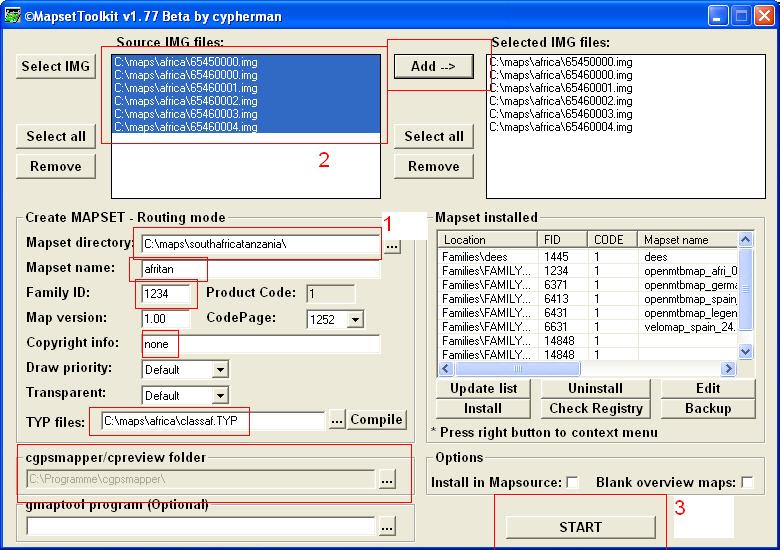Click the Edit button
Screen dimensions: 780x550
708,388
